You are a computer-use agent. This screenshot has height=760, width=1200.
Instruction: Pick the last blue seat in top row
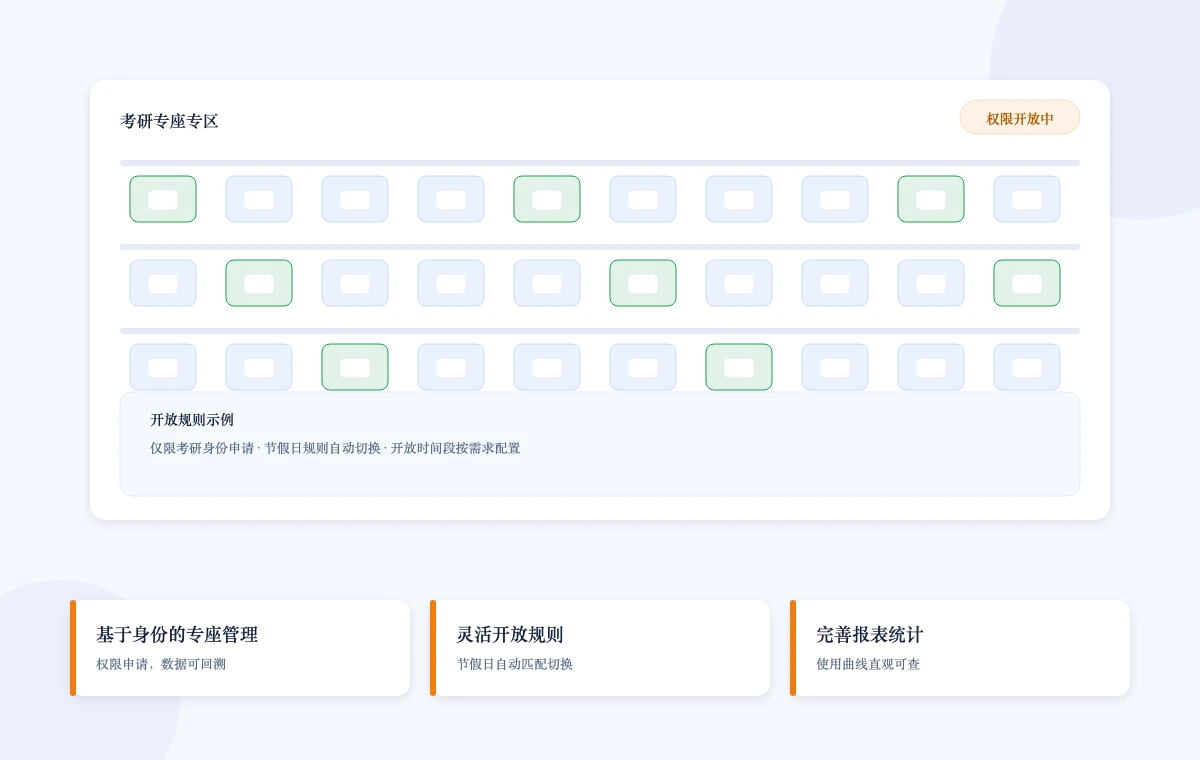[x=1027, y=199]
